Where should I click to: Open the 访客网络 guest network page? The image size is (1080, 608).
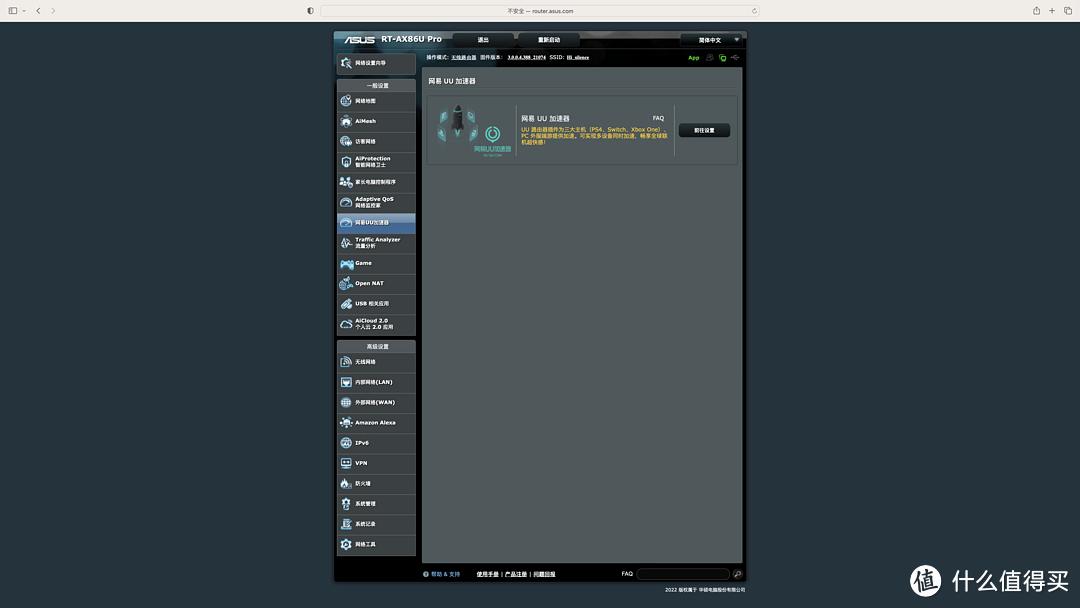[376, 142]
